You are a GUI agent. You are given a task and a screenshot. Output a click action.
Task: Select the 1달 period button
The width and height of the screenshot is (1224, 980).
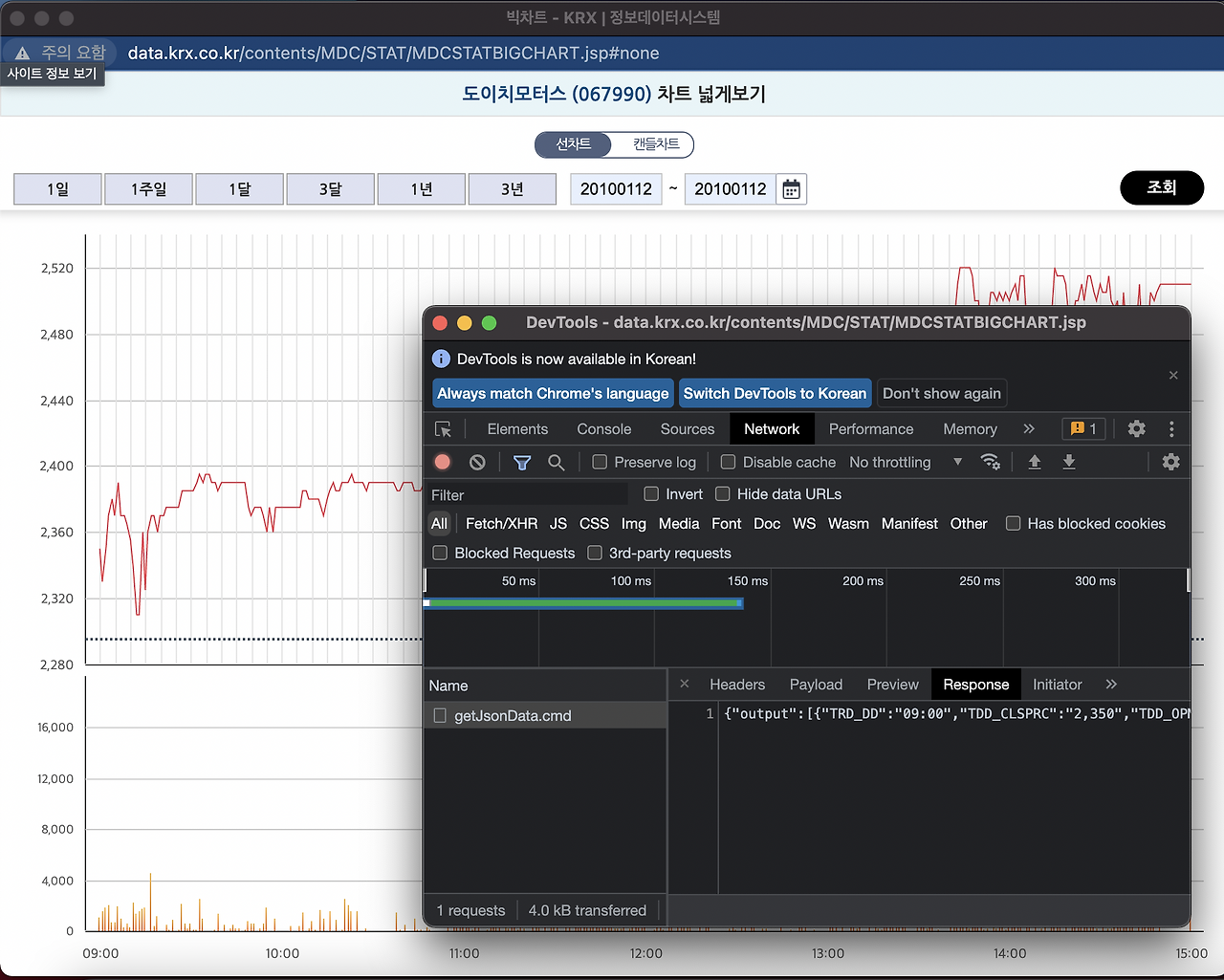(239, 189)
